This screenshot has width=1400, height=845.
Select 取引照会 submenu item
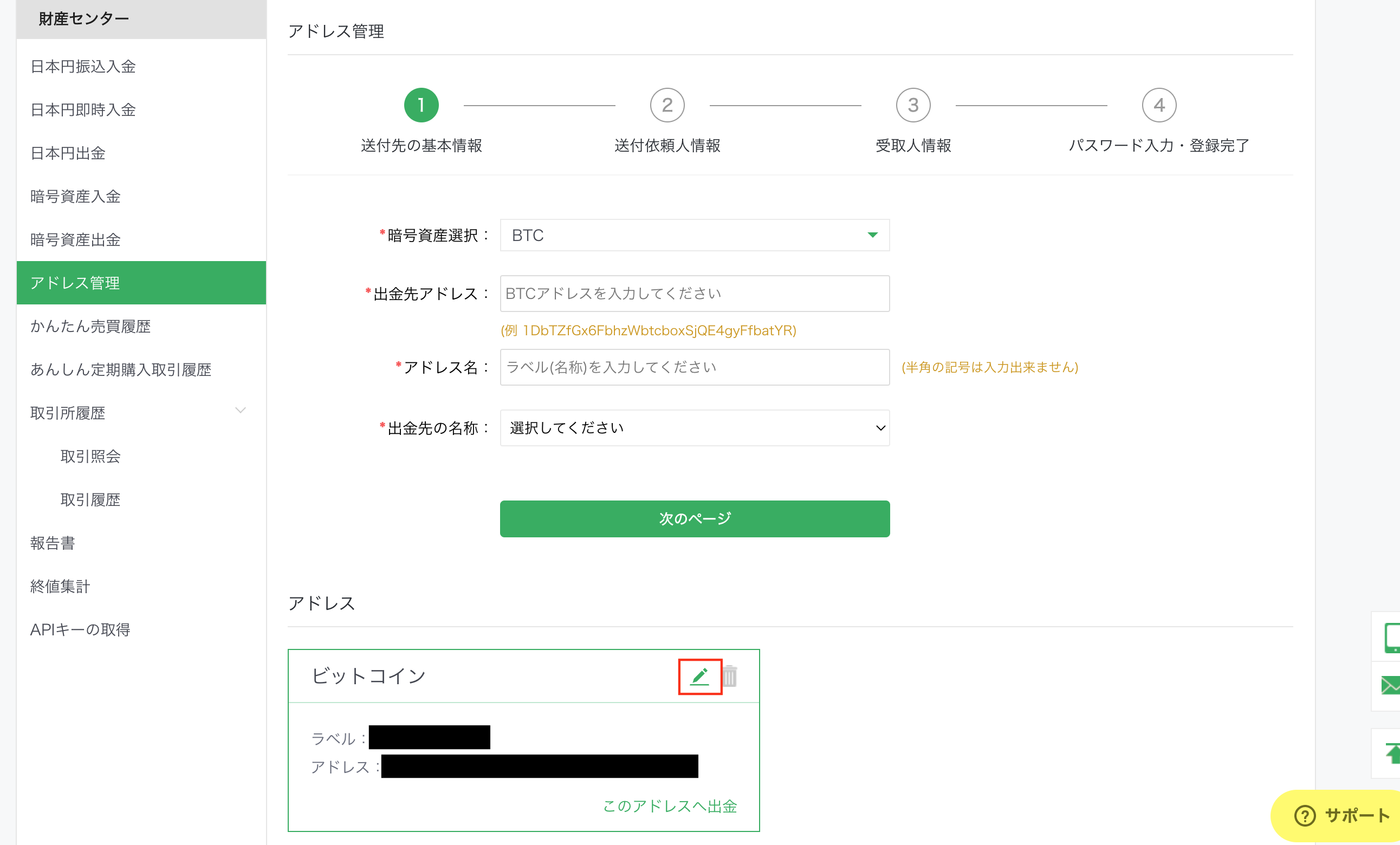point(91,456)
